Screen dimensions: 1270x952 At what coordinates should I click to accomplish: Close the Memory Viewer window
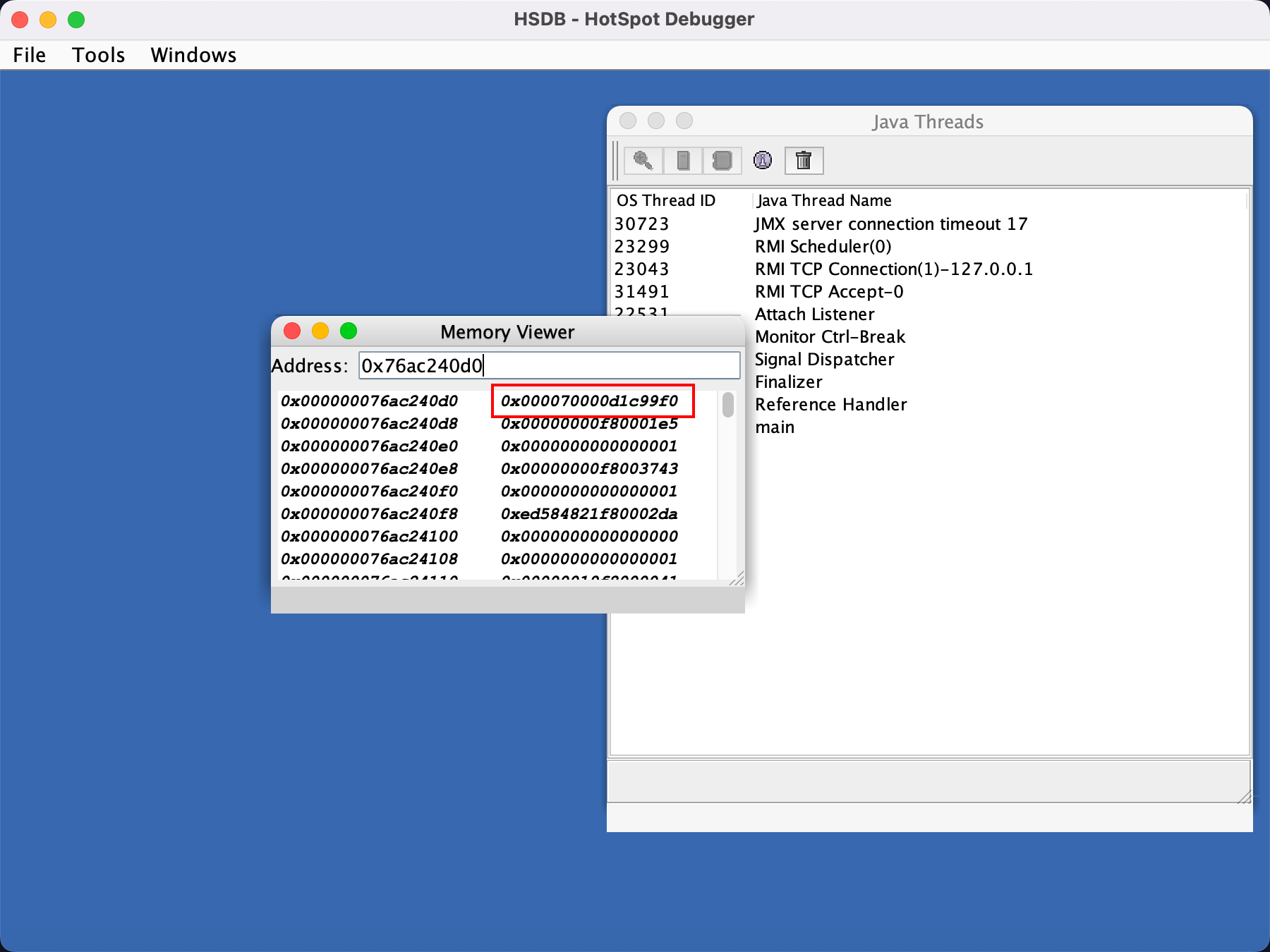pos(292,331)
